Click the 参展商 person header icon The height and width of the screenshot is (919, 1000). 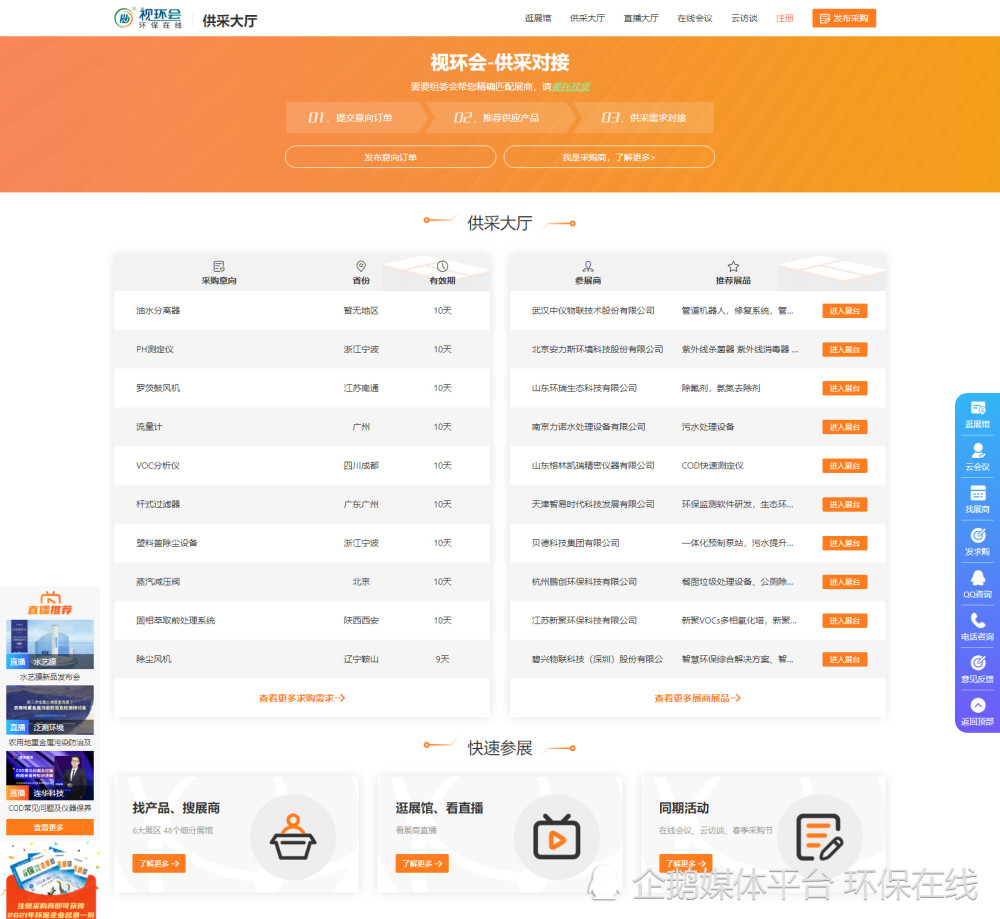(x=588, y=266)
